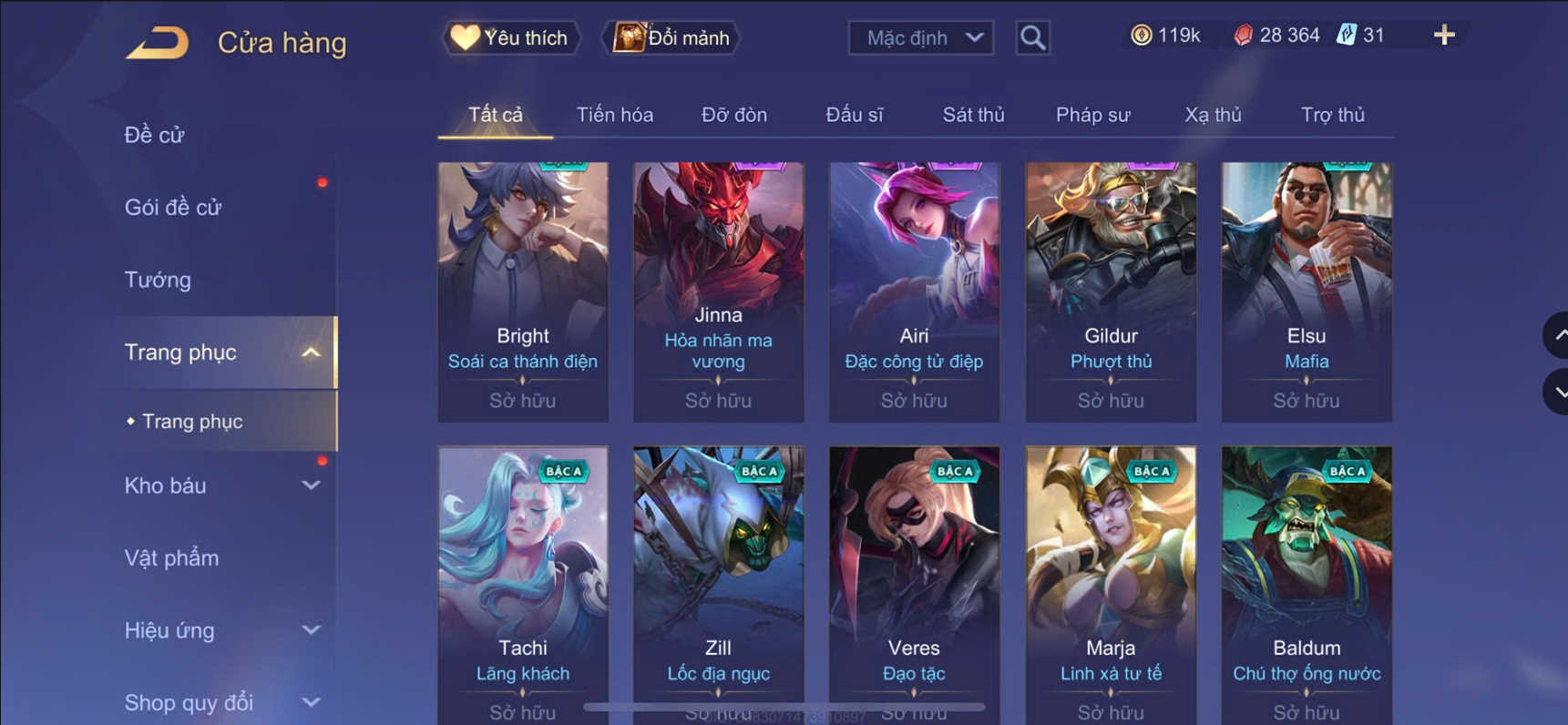1568x725 pixels.
Task: Select the Zill Lốc địa ngục skin card
Action: 719,585
